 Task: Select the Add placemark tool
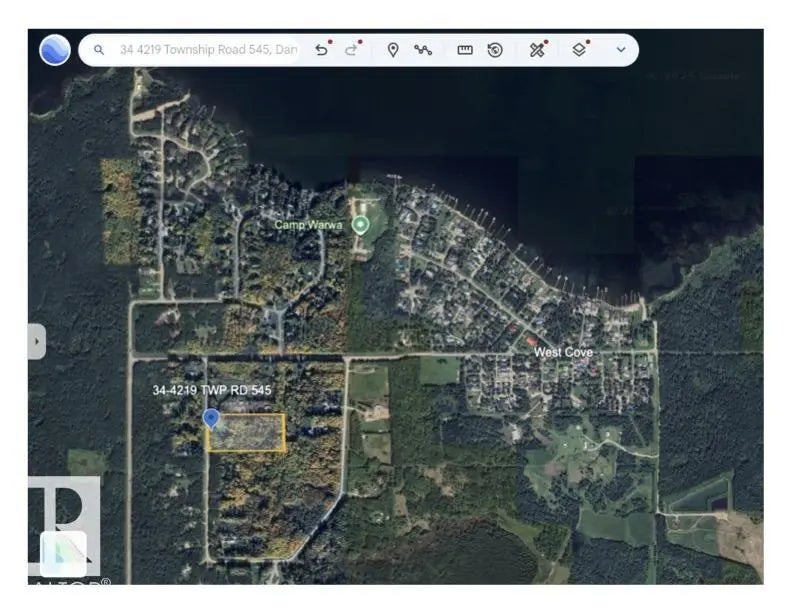393,50
